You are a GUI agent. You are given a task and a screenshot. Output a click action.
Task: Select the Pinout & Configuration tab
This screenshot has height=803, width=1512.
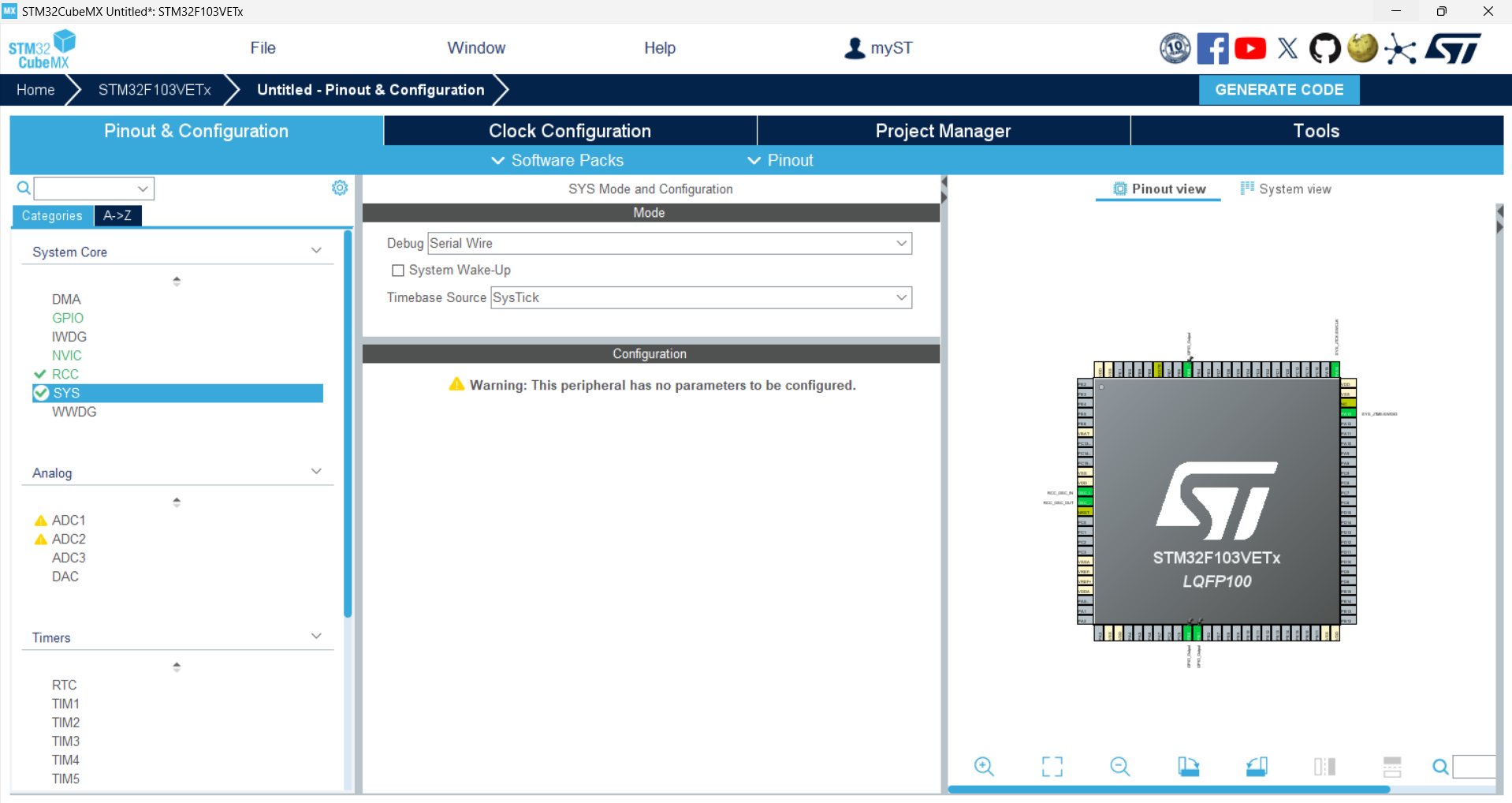click(196, 131)
